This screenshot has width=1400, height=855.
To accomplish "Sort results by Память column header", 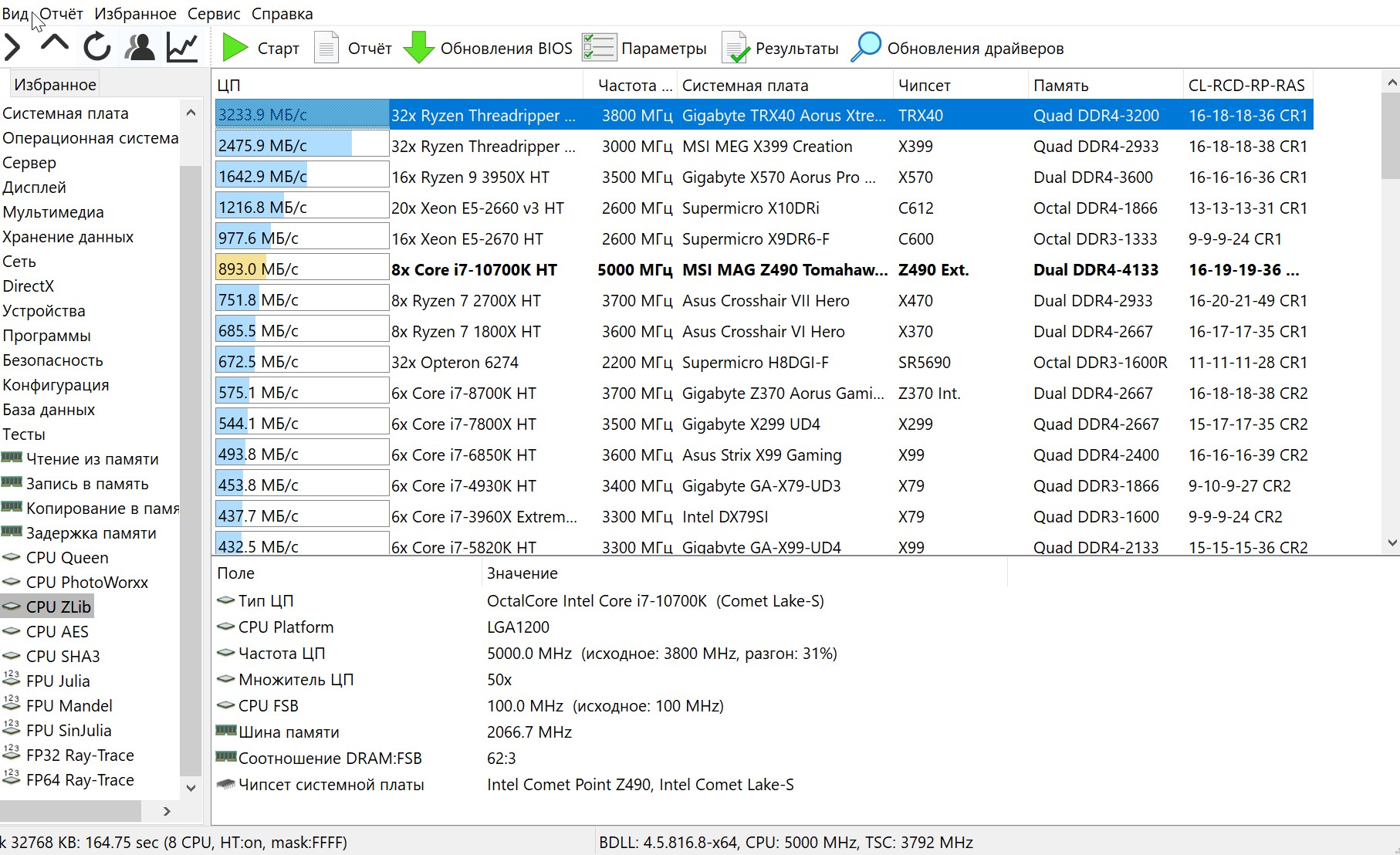I will point(1061,86).
